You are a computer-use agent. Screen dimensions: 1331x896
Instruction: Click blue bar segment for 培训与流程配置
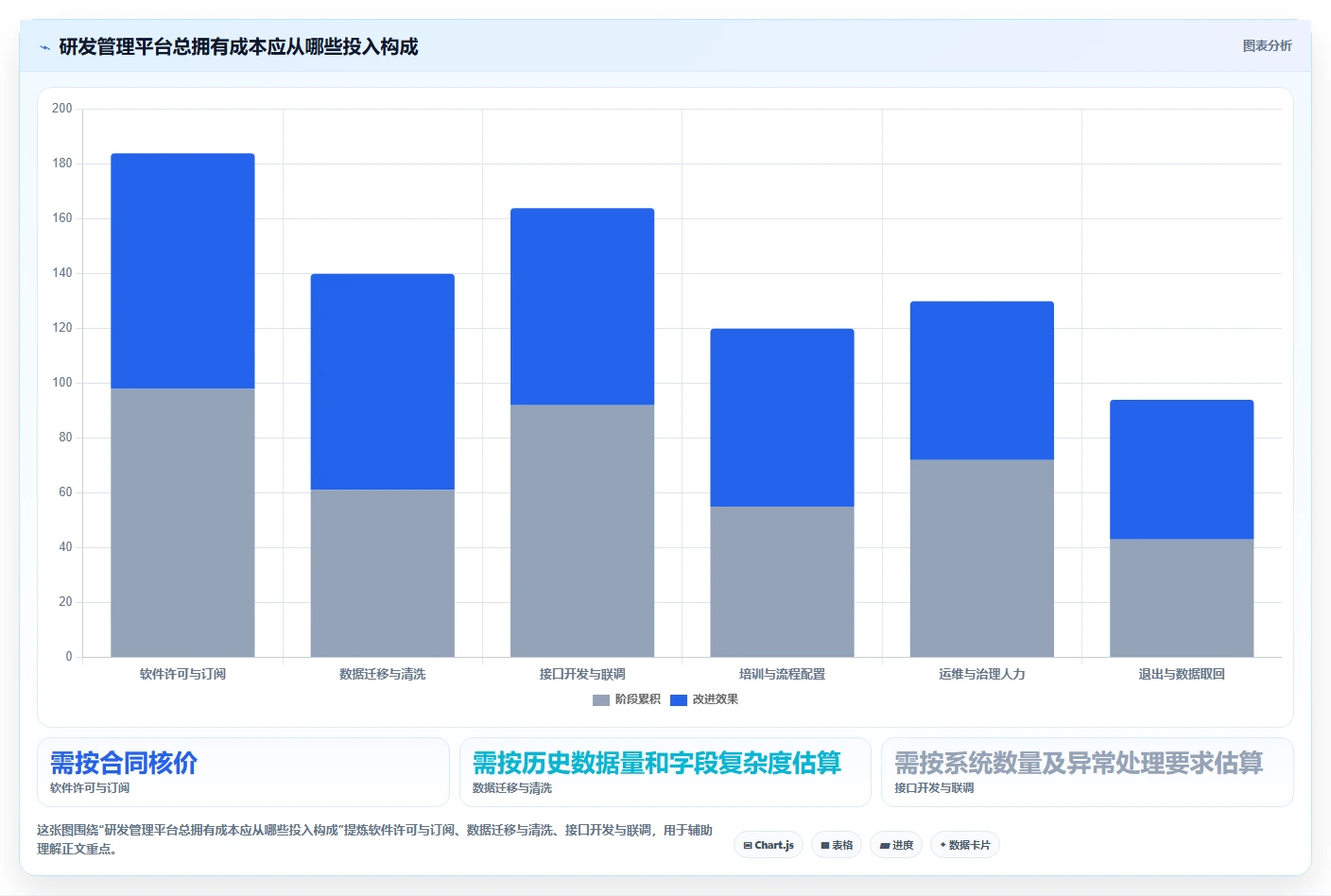[x=782, y=418]
